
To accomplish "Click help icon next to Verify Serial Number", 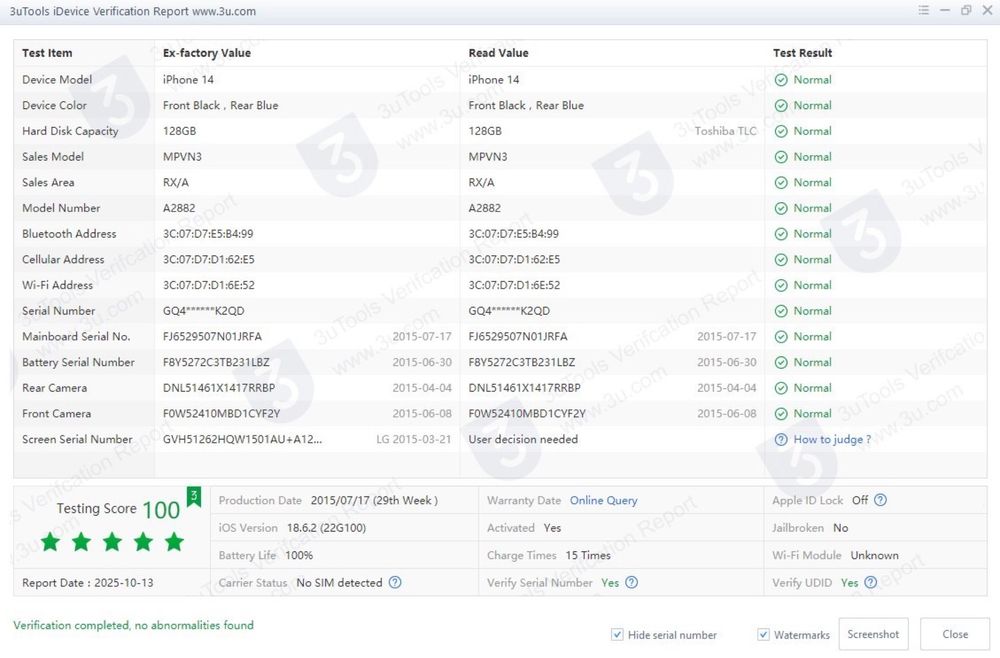I will click(631, 582).
